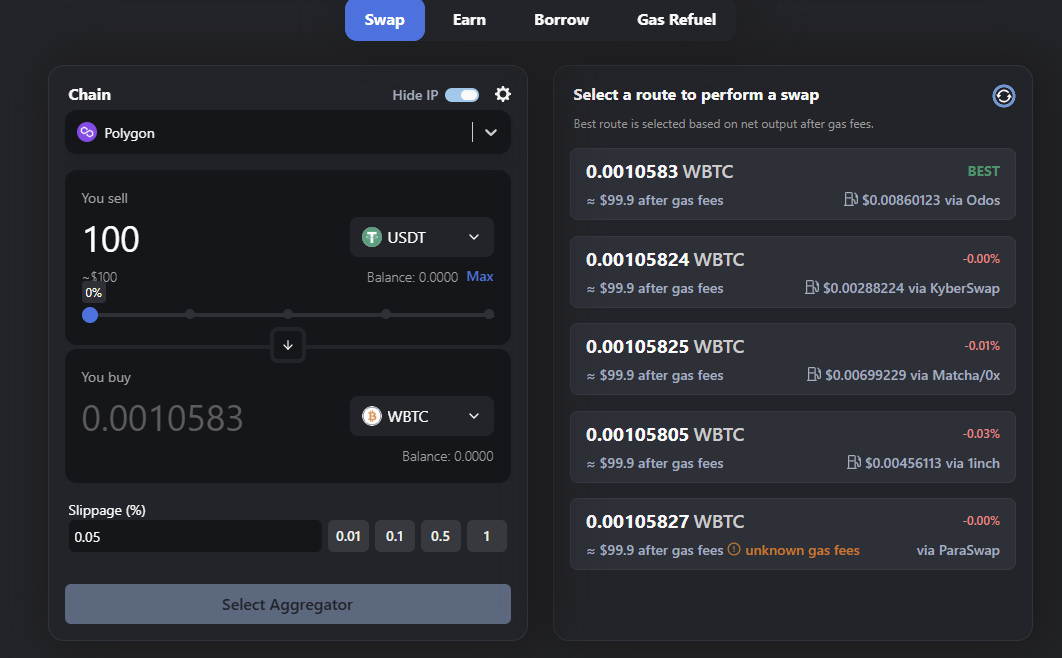Click the USDT token icon
The image size is (1062, 658).
tap(372, 237)
